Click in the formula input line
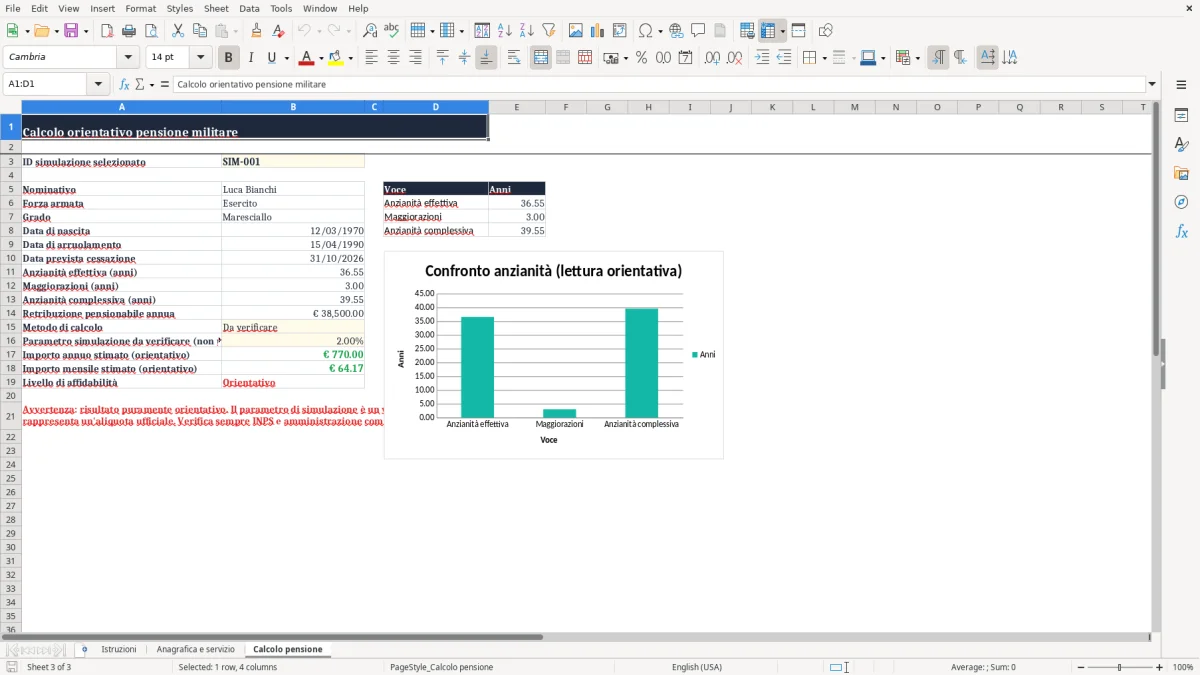Viewport: 1200px width, 675px height. [658, 84]
